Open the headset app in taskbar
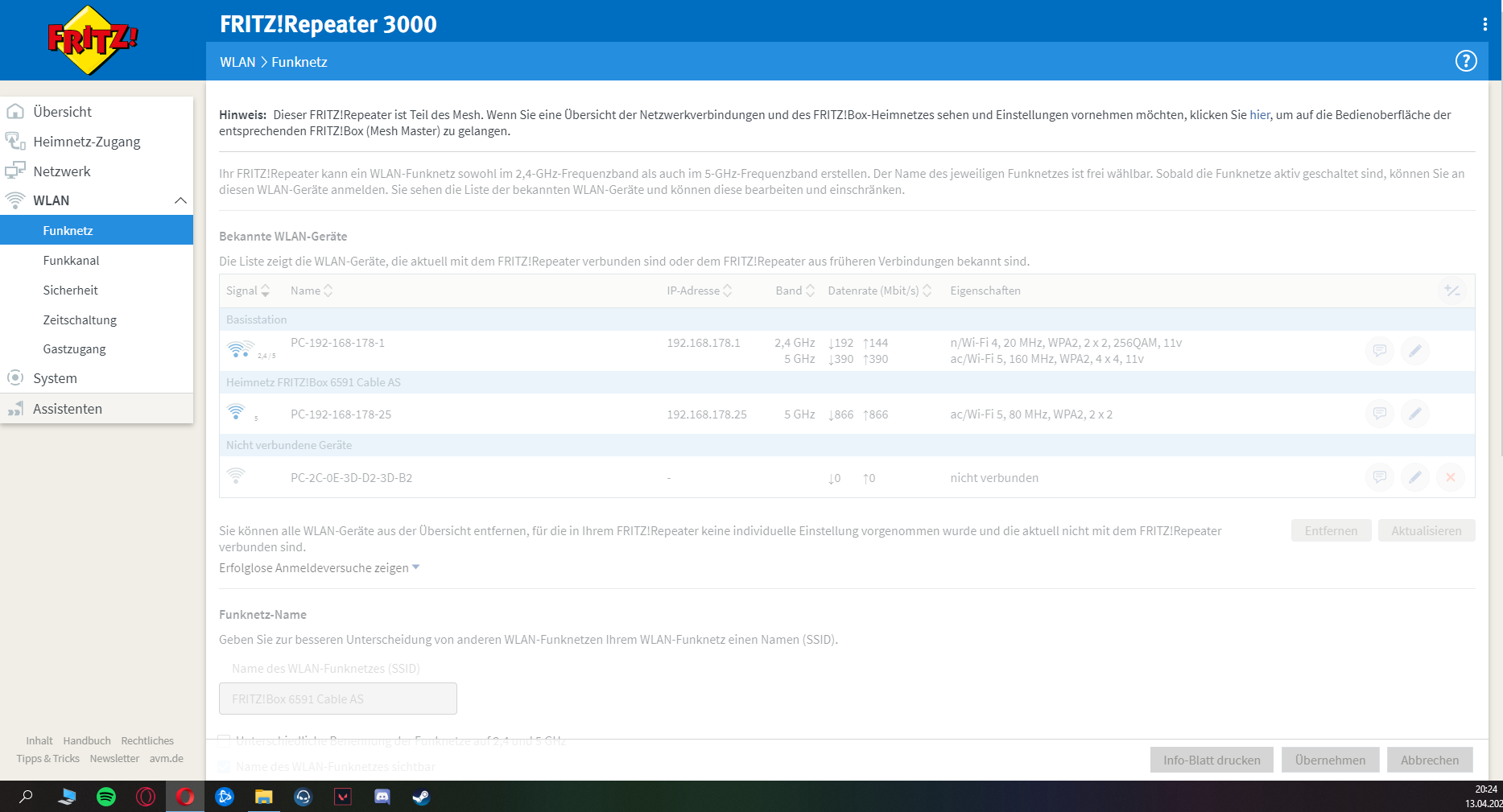 303,797
